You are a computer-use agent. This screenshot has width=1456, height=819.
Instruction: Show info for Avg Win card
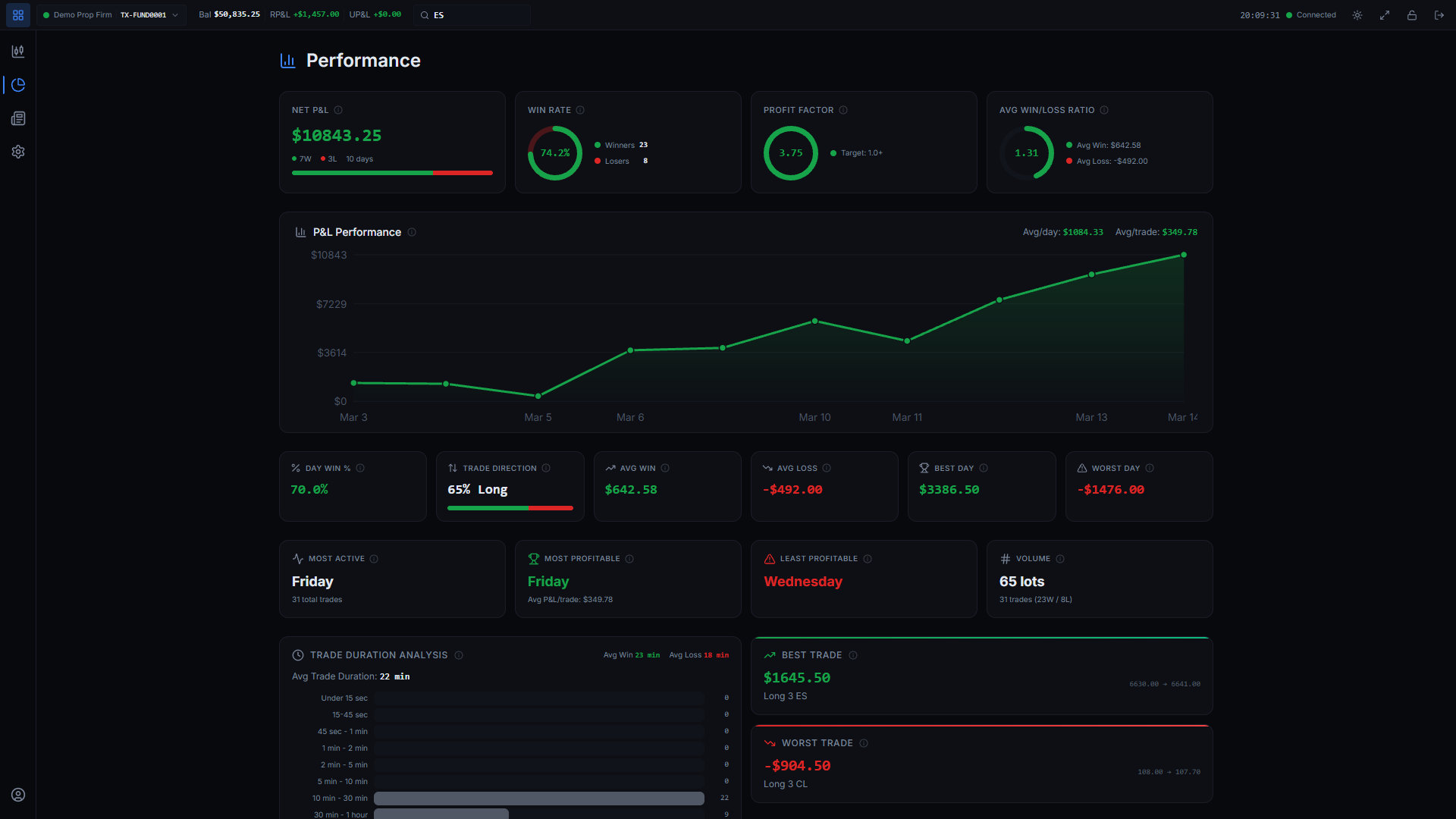665,468
